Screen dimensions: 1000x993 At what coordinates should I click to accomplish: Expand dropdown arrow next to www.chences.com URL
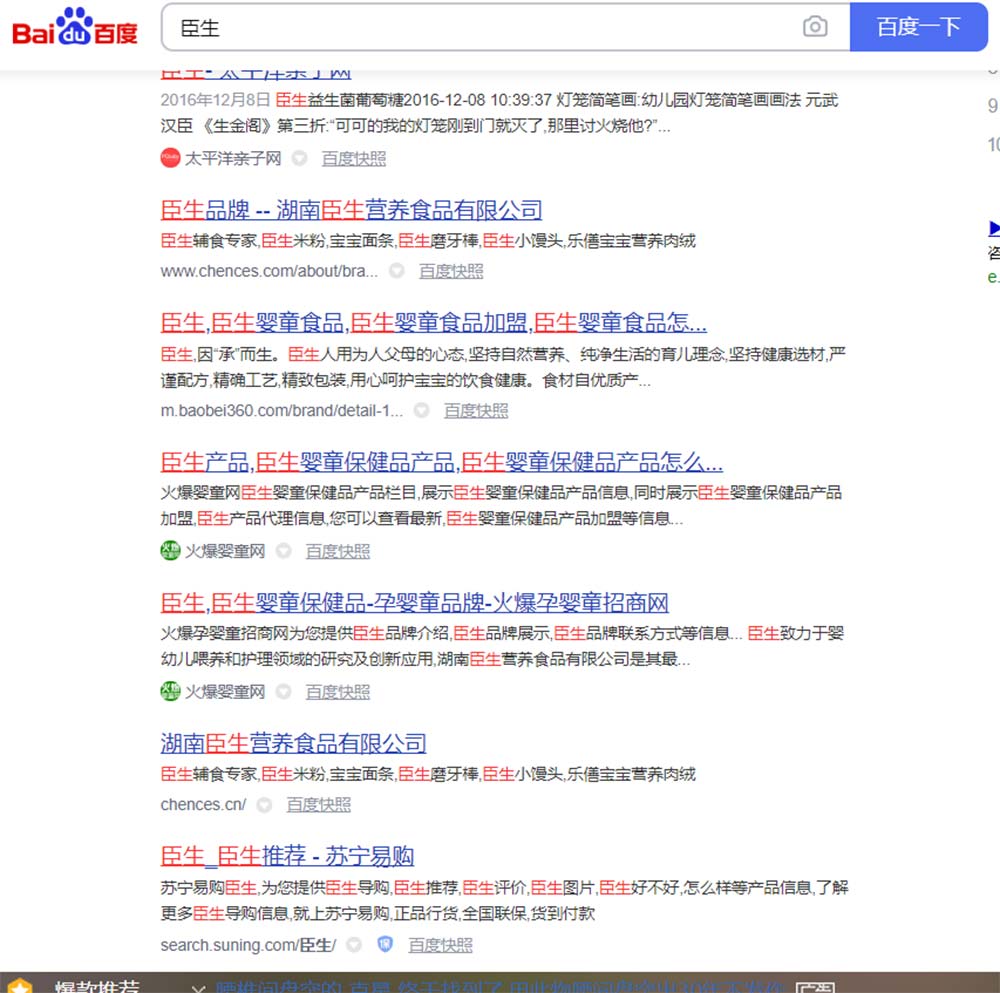click(x=397, y=271)
